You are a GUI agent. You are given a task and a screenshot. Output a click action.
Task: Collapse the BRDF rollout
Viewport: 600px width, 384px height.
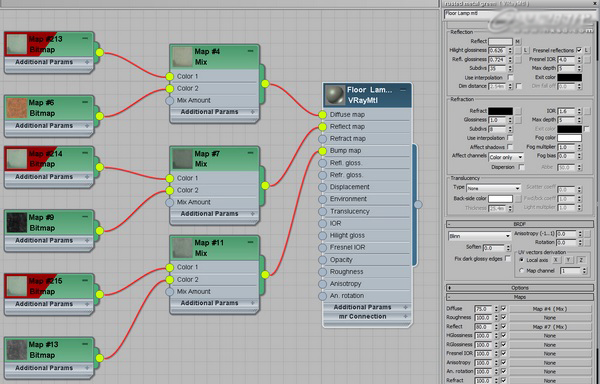point(519,224)
